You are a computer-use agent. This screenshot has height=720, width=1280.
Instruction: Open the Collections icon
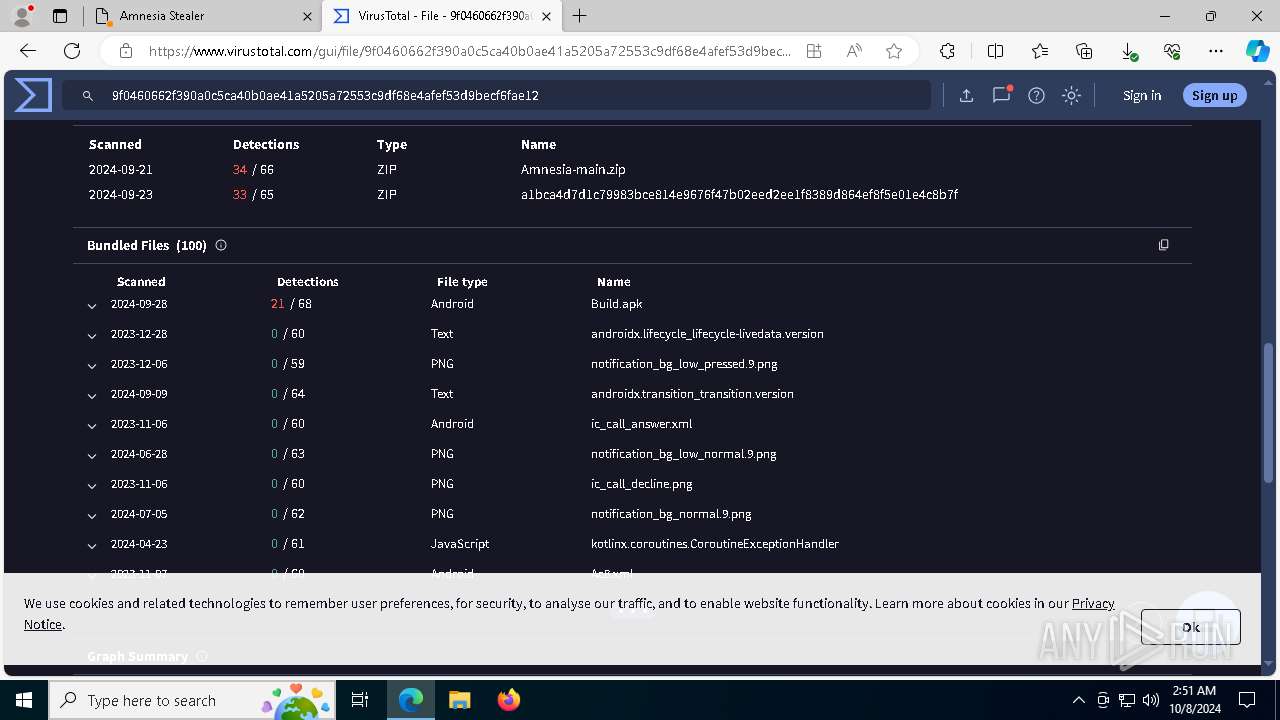click(x=1084, y=51)
